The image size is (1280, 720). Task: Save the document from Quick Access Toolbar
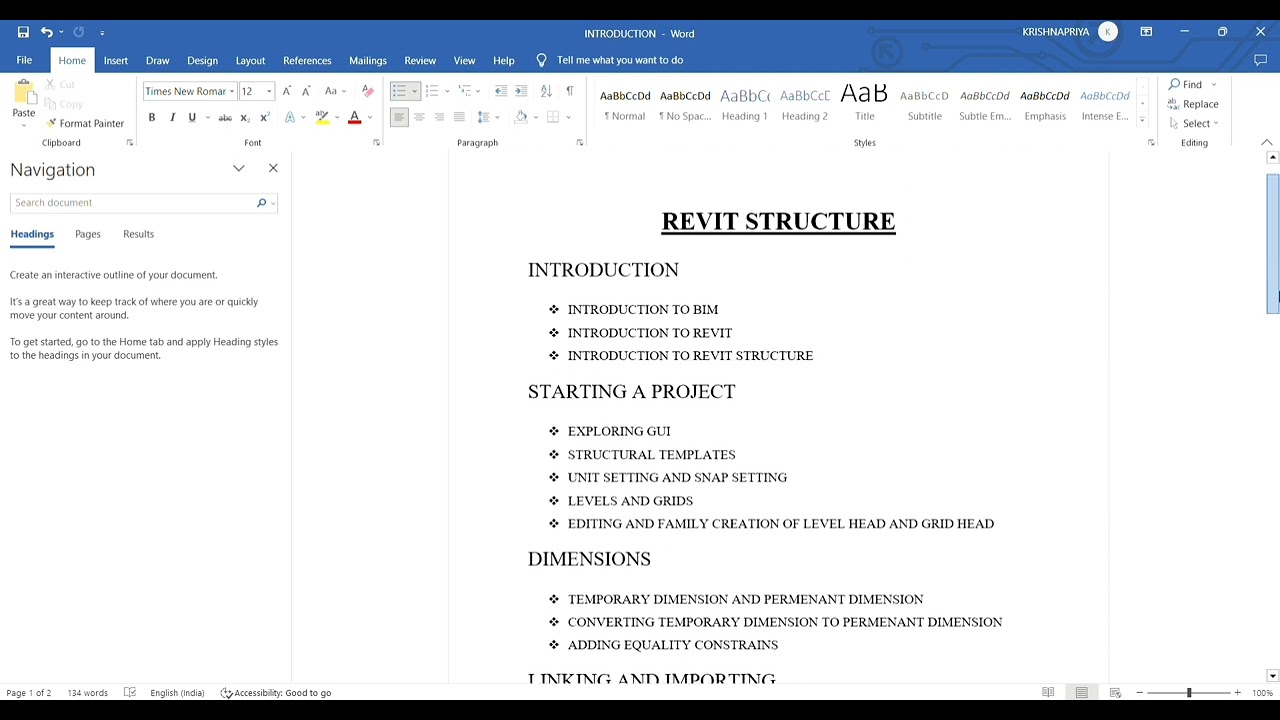pos(23,32)
